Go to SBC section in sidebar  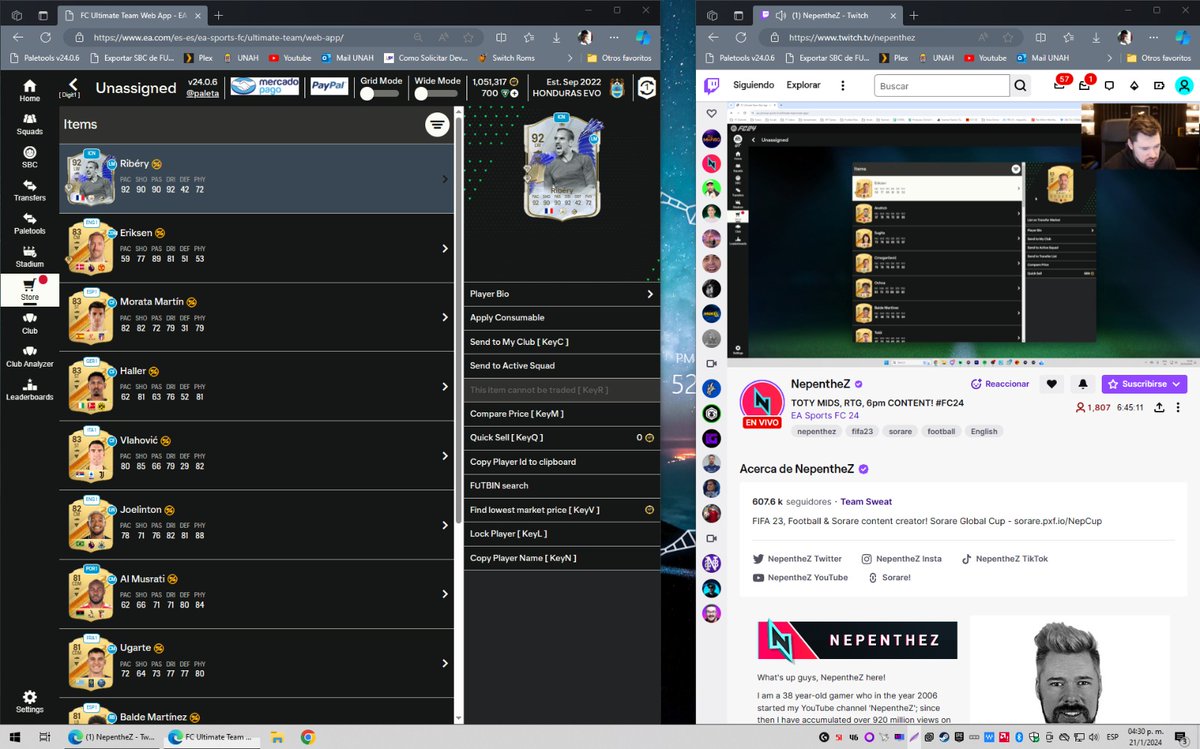29,157
